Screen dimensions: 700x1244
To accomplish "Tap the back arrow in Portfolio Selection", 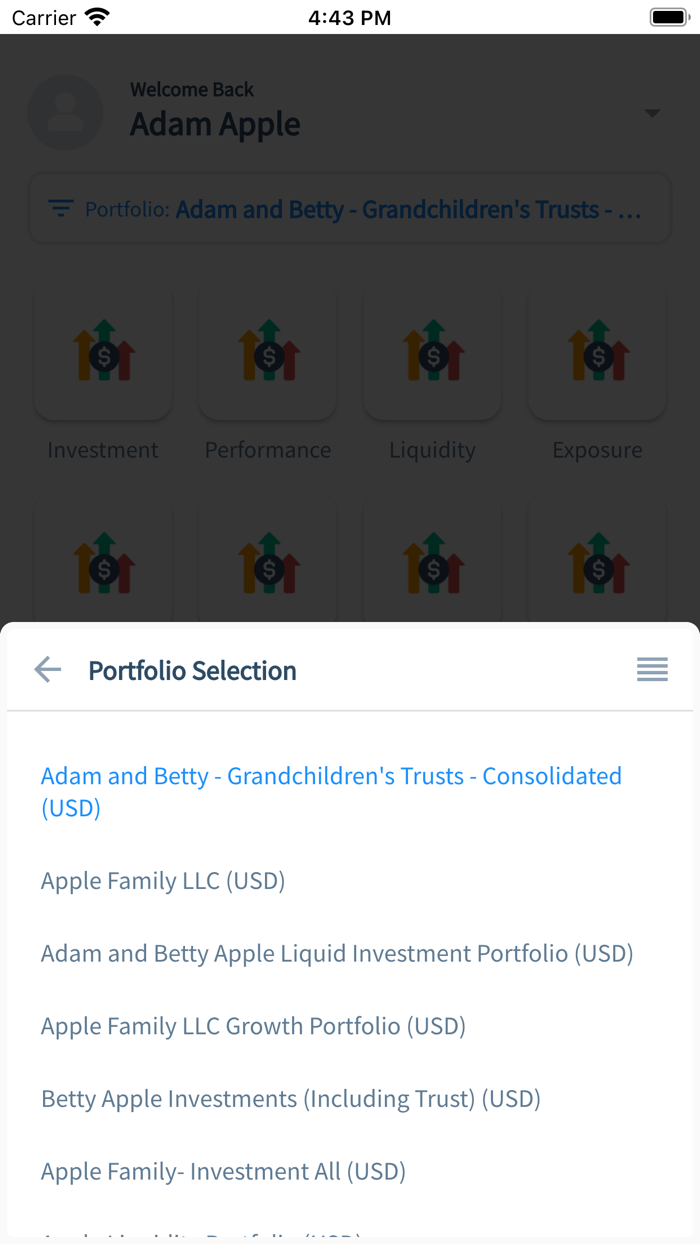I will click(47, 669).
